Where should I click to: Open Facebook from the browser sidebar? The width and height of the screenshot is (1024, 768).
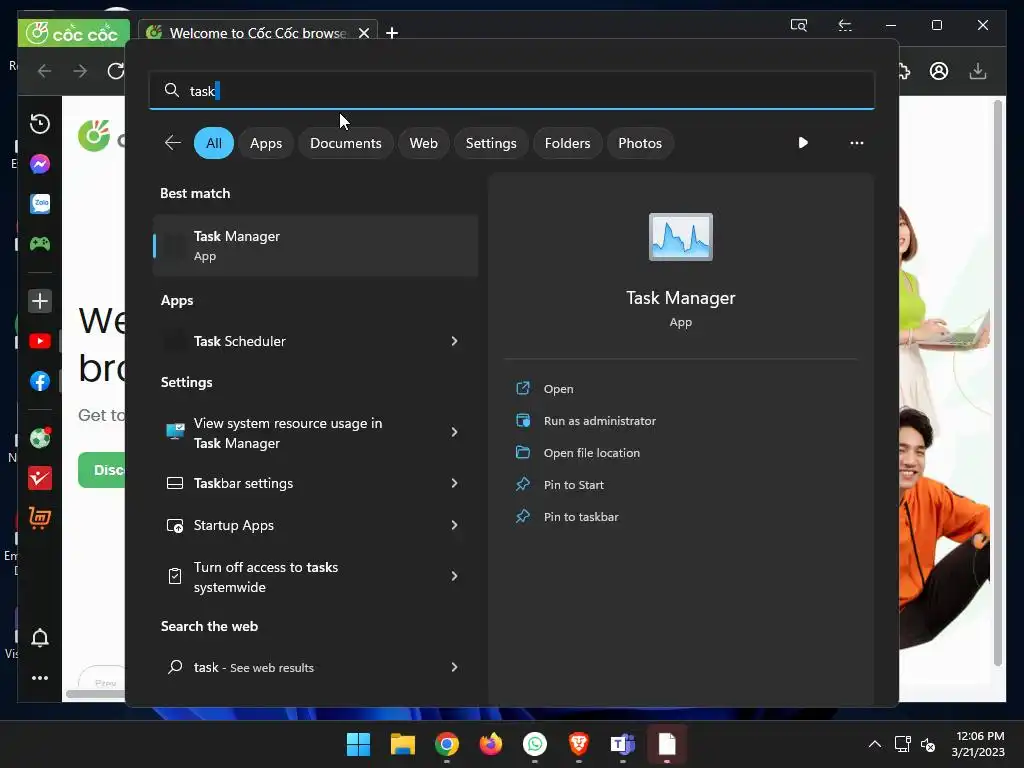coord(40,381)
